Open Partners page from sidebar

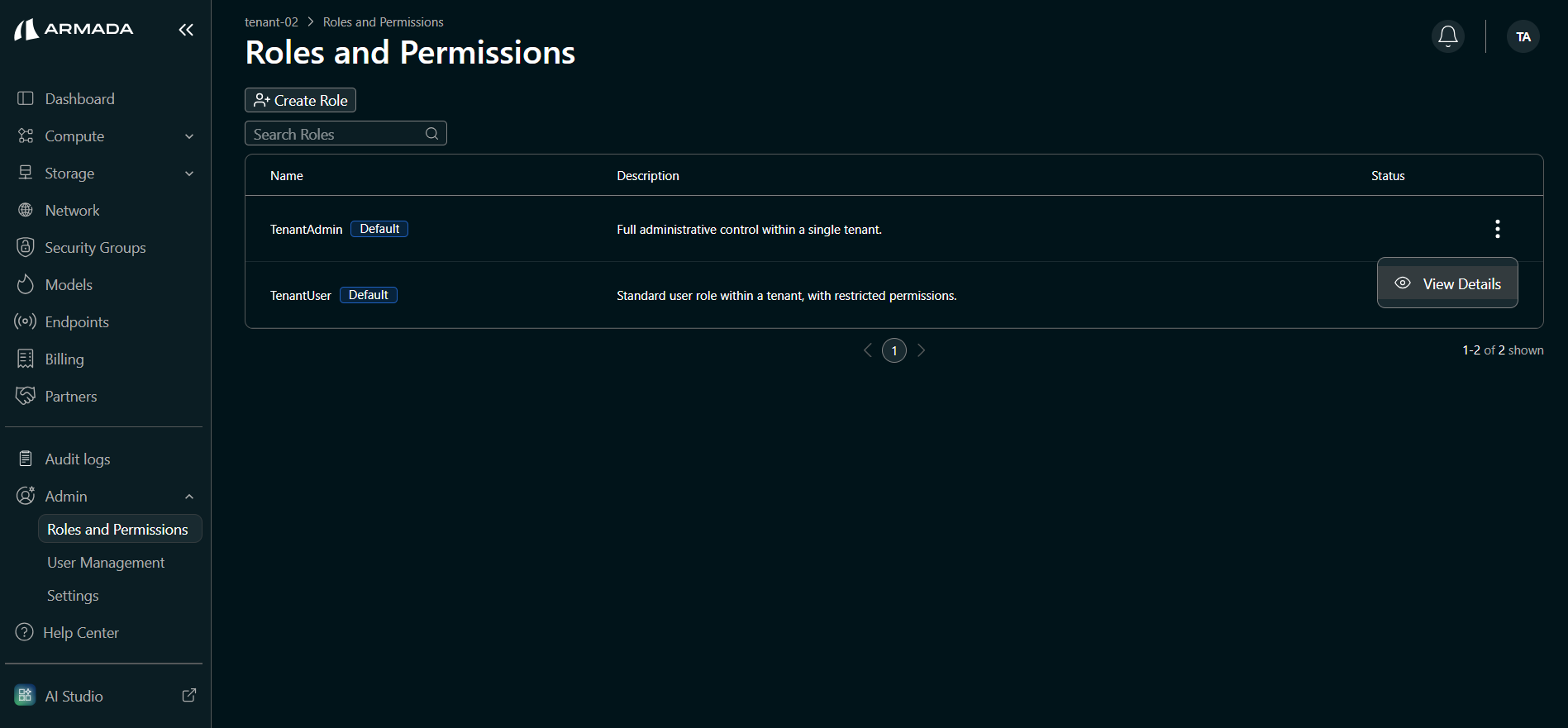coord(71,397)
